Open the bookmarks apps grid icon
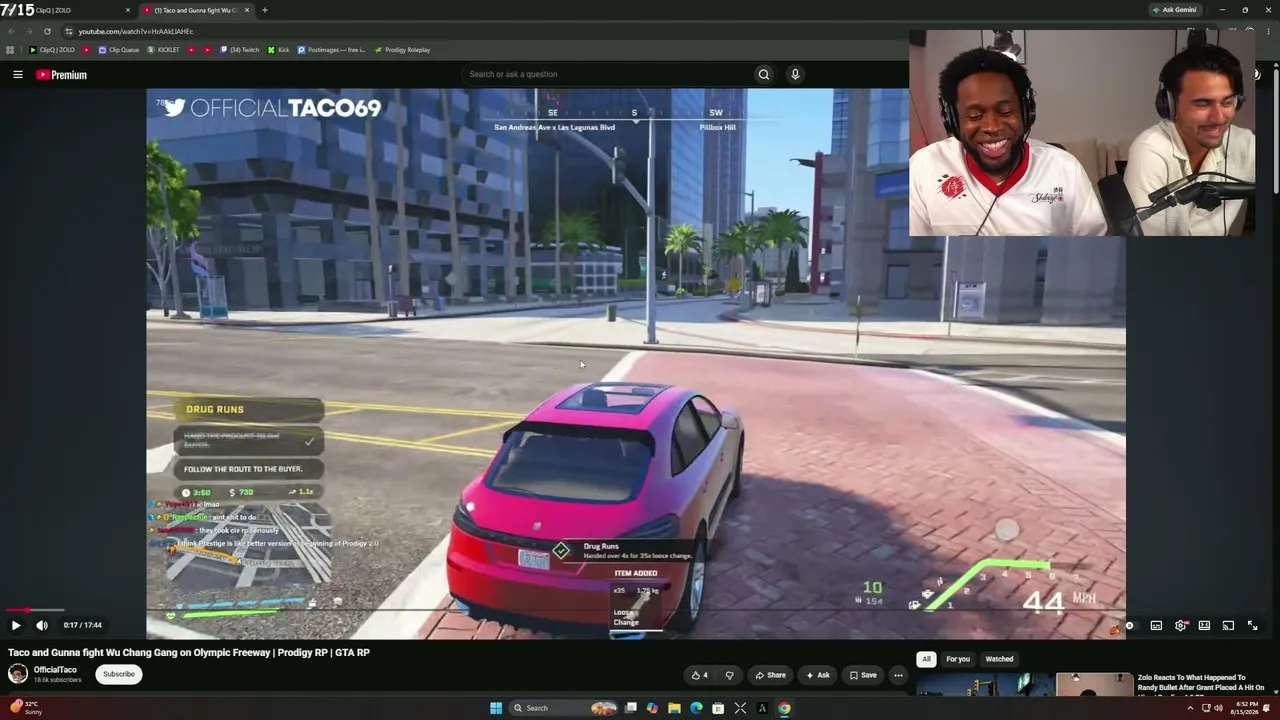The height and width of the screenshot is (720, 1280). [x=10, y=50]
